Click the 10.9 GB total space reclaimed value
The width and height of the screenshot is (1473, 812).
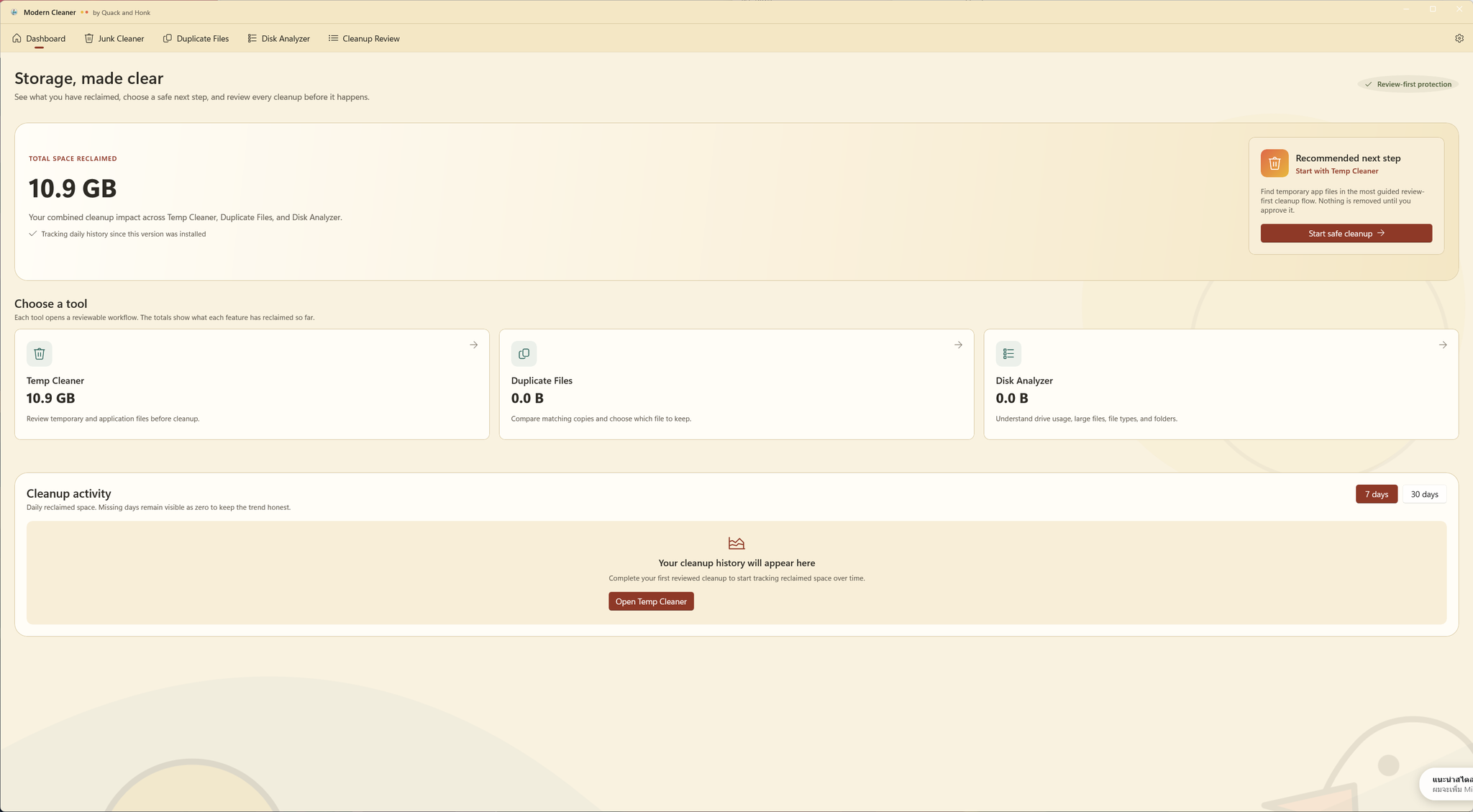[x=73, y=188]
